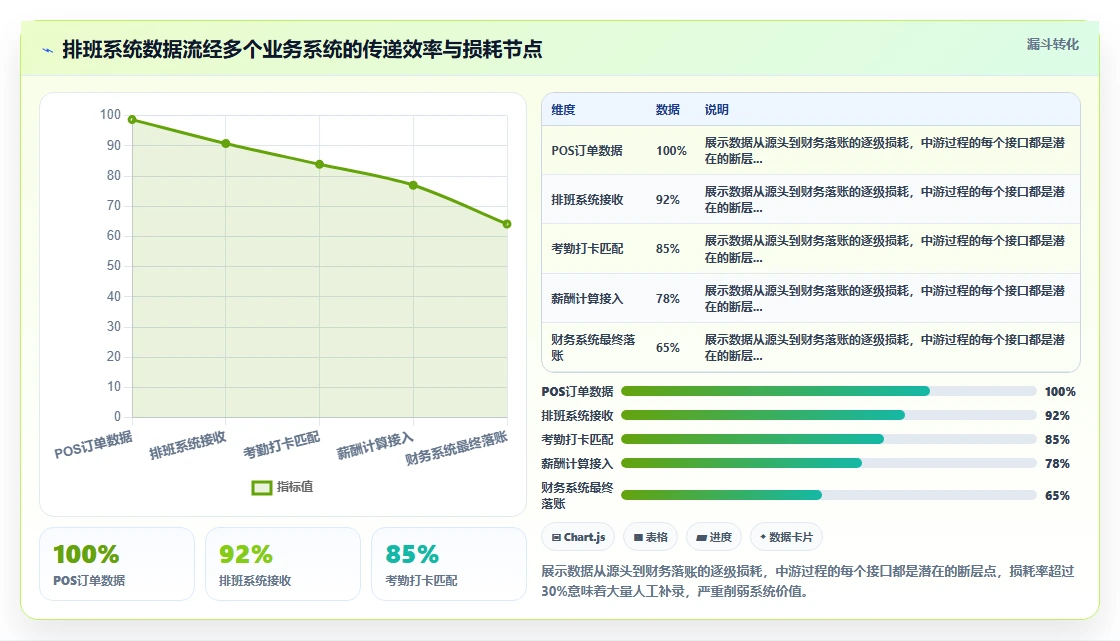This screenshot has height=641, width=1120.
Task: Click the 考勤打卡匹配 x-axis label
Action: click(281, 444)
